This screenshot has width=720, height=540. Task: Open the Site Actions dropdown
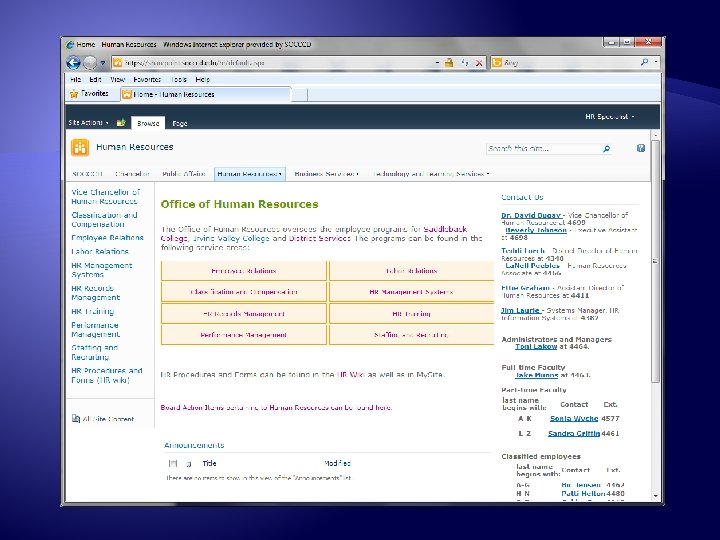[x=88, y=123]
